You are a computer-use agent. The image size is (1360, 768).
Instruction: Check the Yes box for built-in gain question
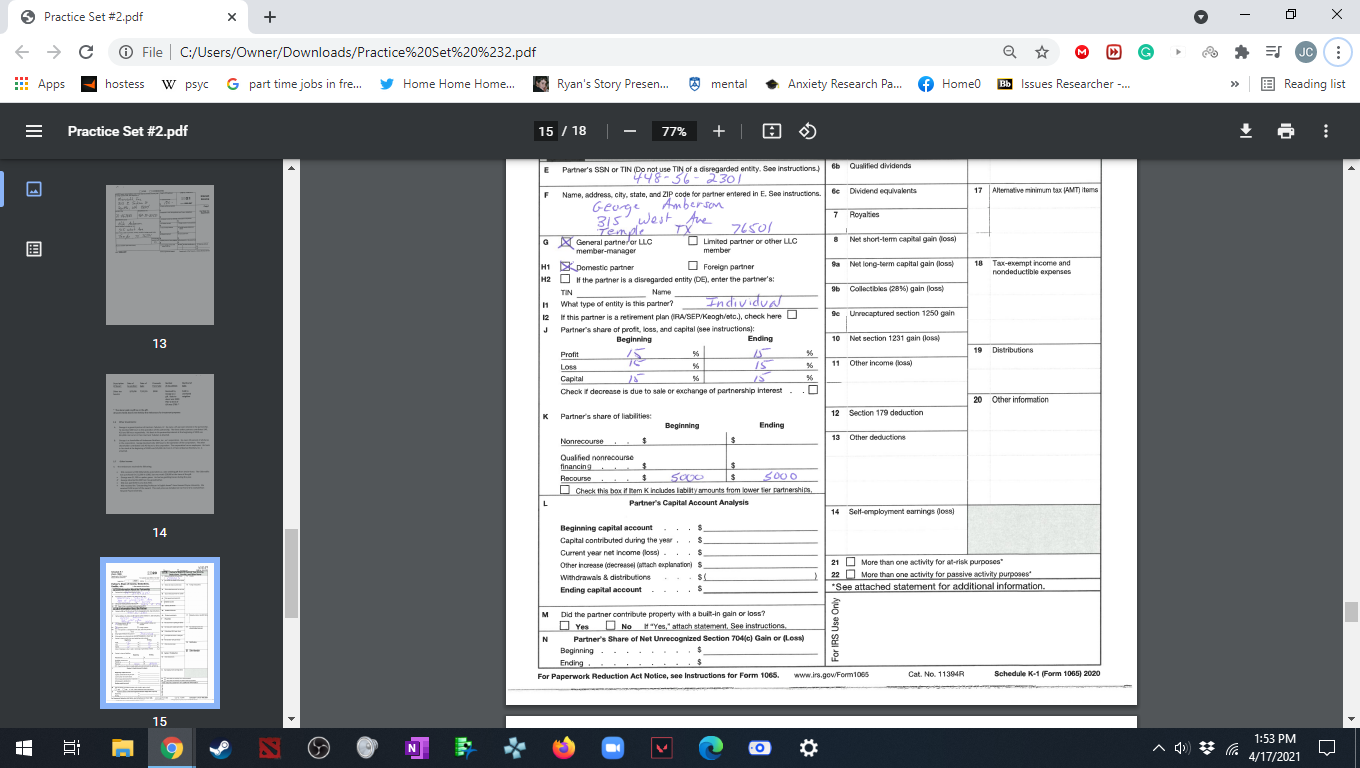point(566,623)
